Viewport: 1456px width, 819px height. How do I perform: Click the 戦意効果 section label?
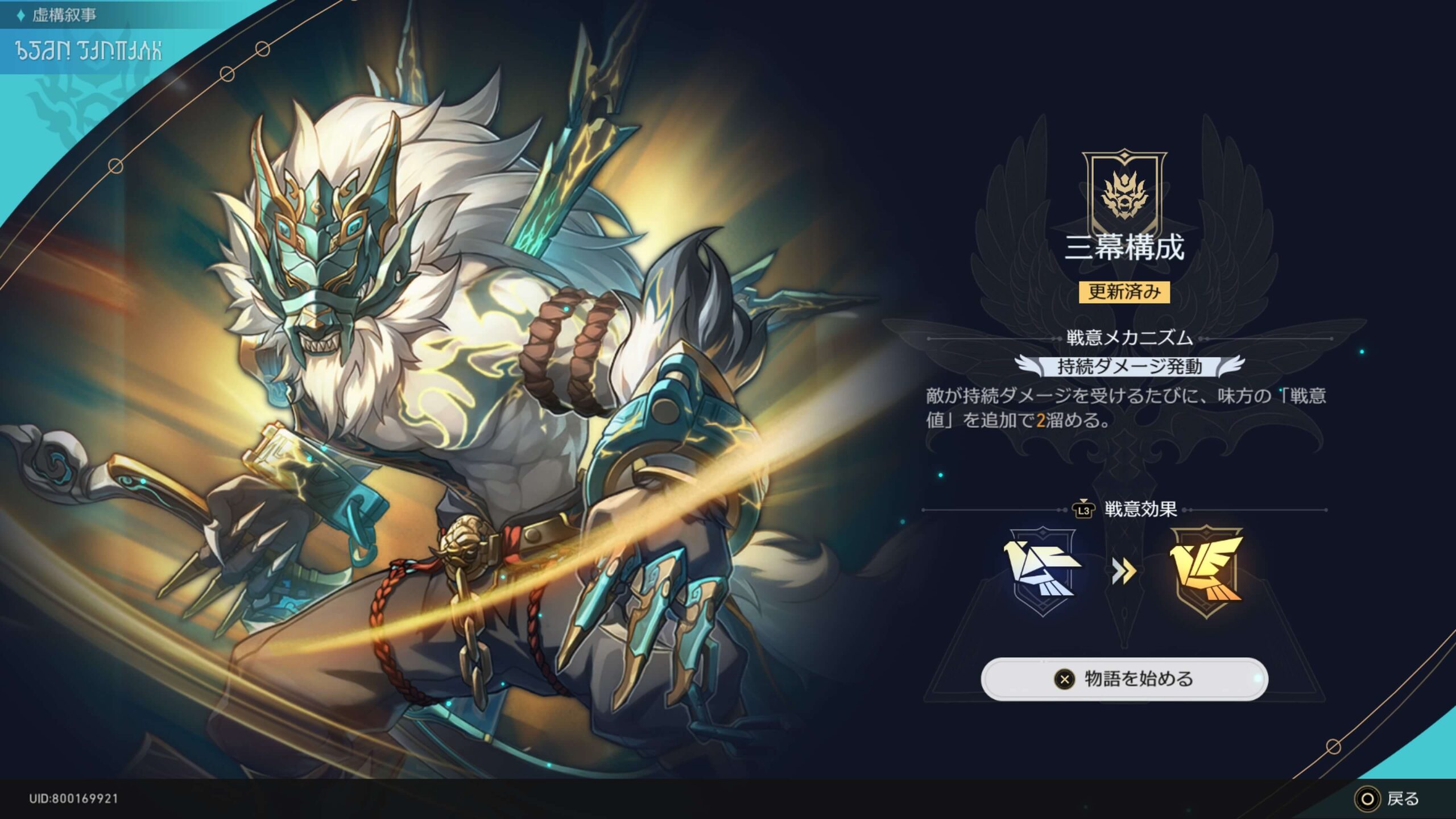[1140, 509]
